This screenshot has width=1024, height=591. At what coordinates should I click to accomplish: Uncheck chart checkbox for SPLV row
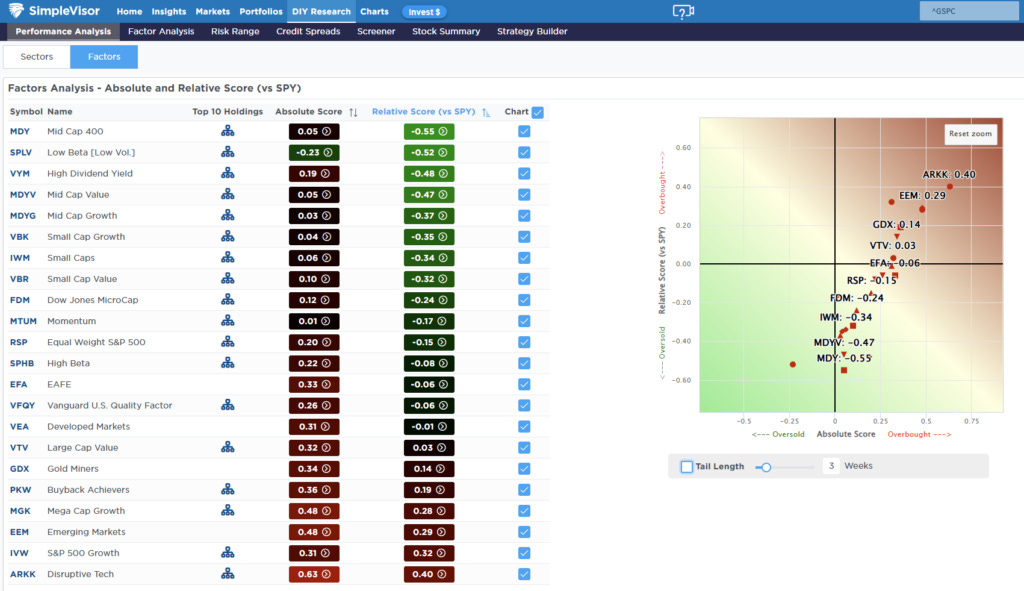(x=524, y=152)
